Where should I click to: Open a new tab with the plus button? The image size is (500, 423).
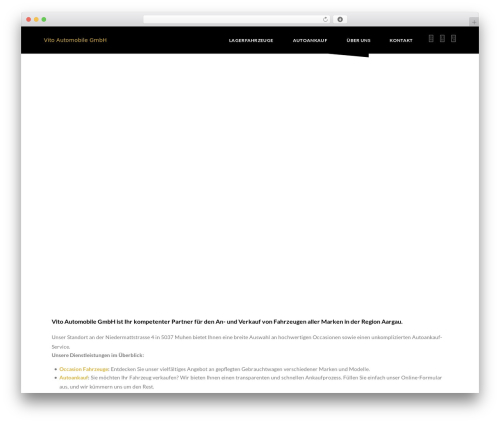474,22
